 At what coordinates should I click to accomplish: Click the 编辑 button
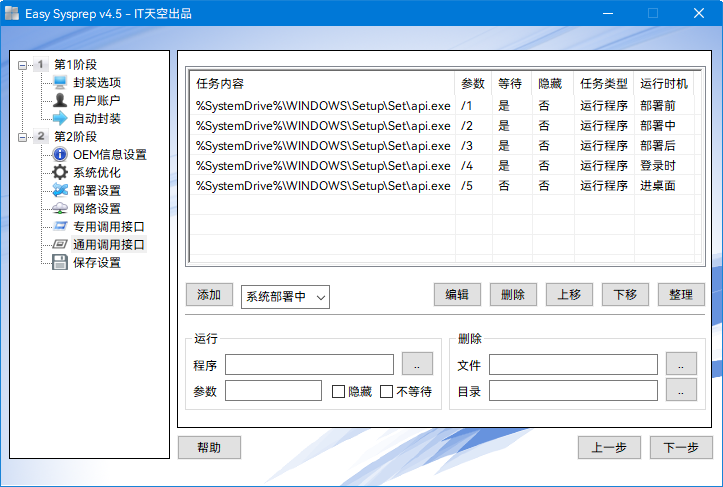[457, 295]
